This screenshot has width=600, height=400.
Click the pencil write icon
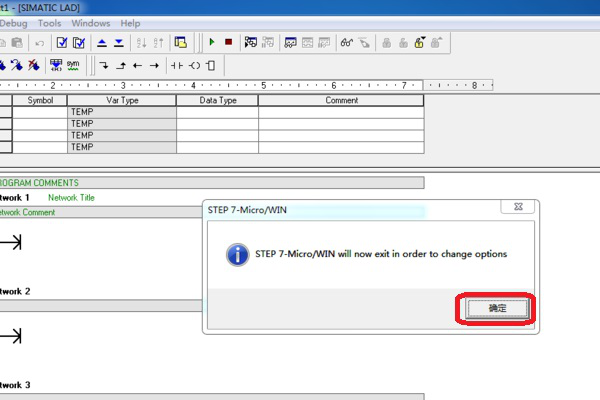click(x=364, y=42)
